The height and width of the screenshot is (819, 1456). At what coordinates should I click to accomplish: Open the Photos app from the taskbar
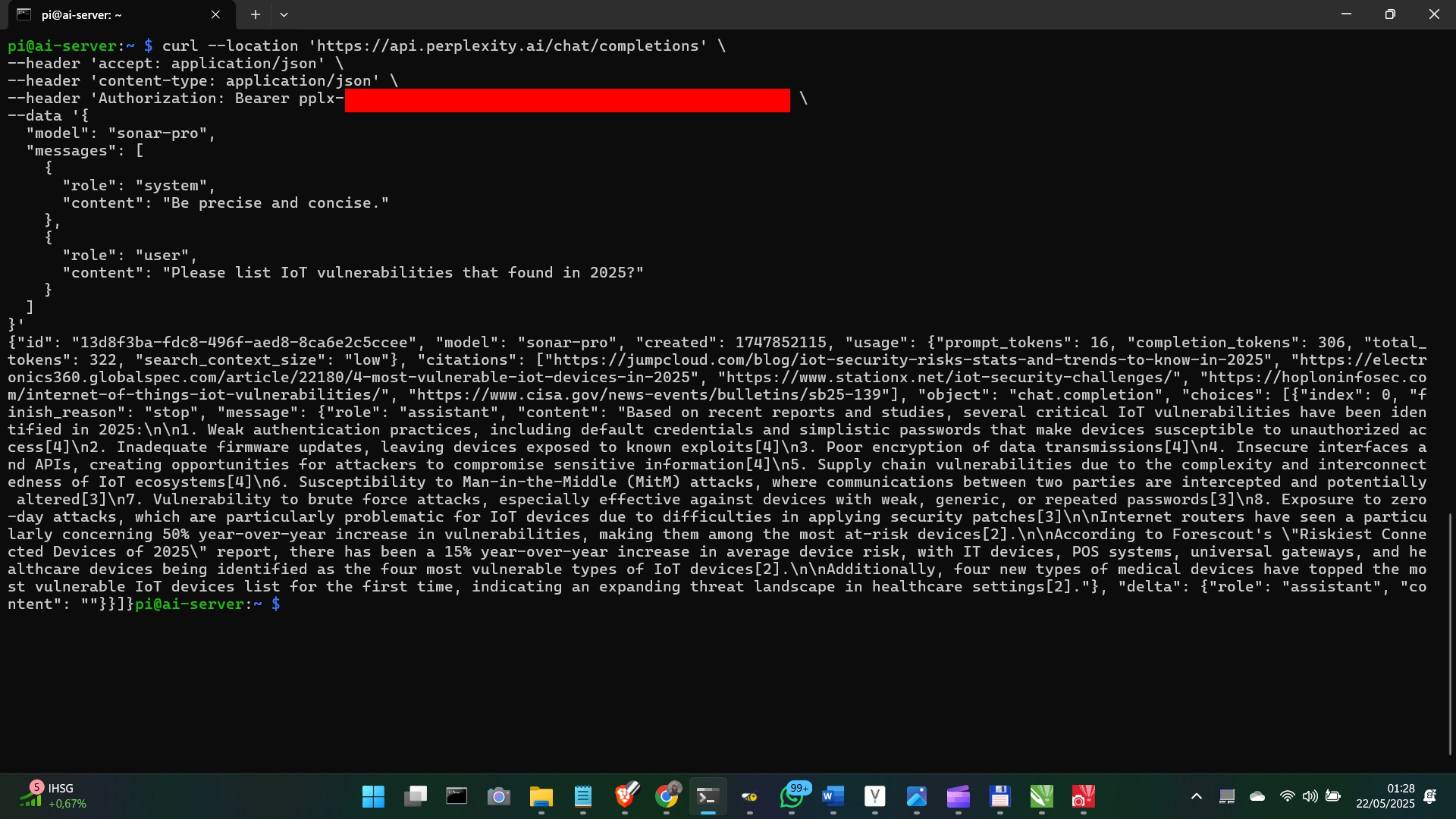click(x=918, y=796)
